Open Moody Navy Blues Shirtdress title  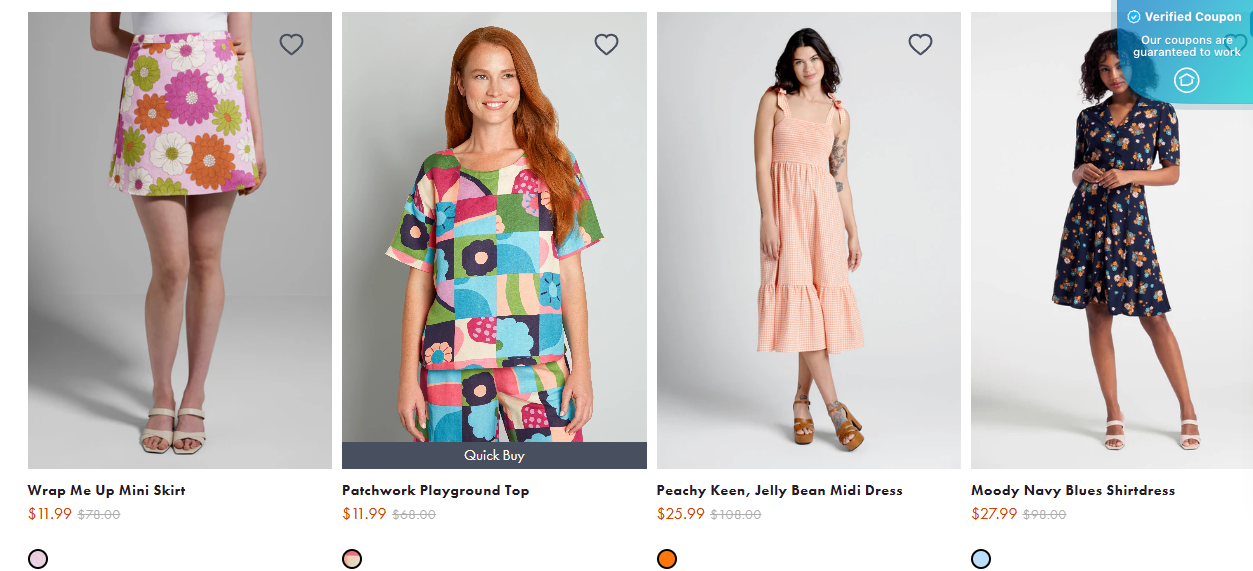[1072, 490]
